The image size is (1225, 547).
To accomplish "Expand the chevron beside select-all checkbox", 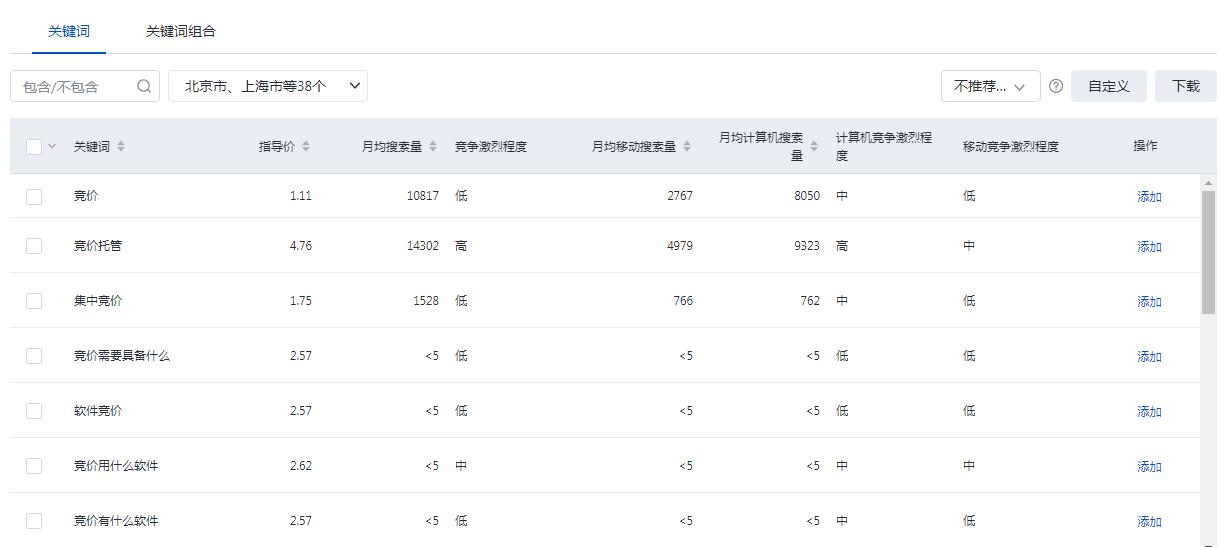I will tap(52, 147).
